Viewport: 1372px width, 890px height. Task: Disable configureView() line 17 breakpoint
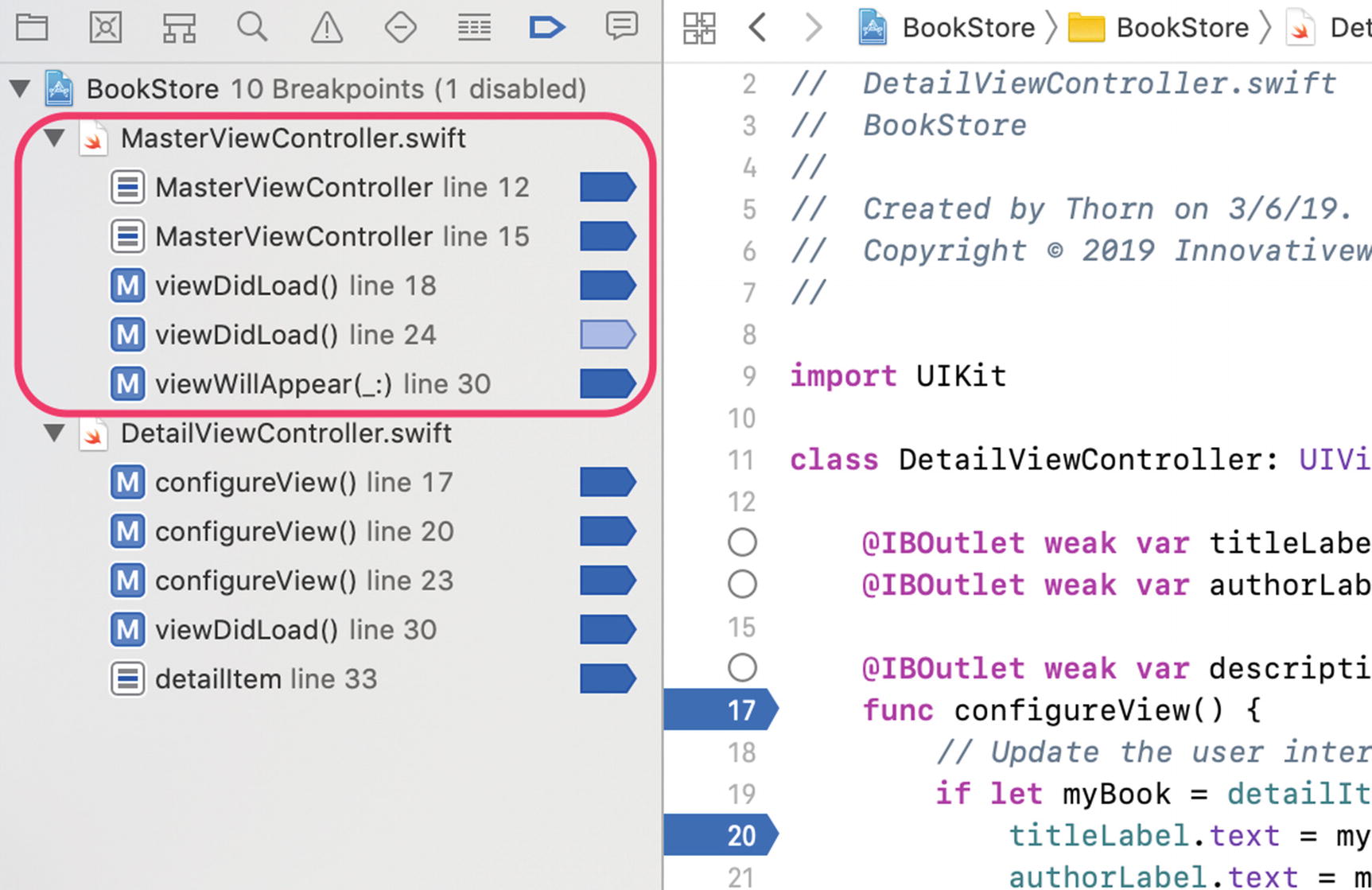click(608, 482)
